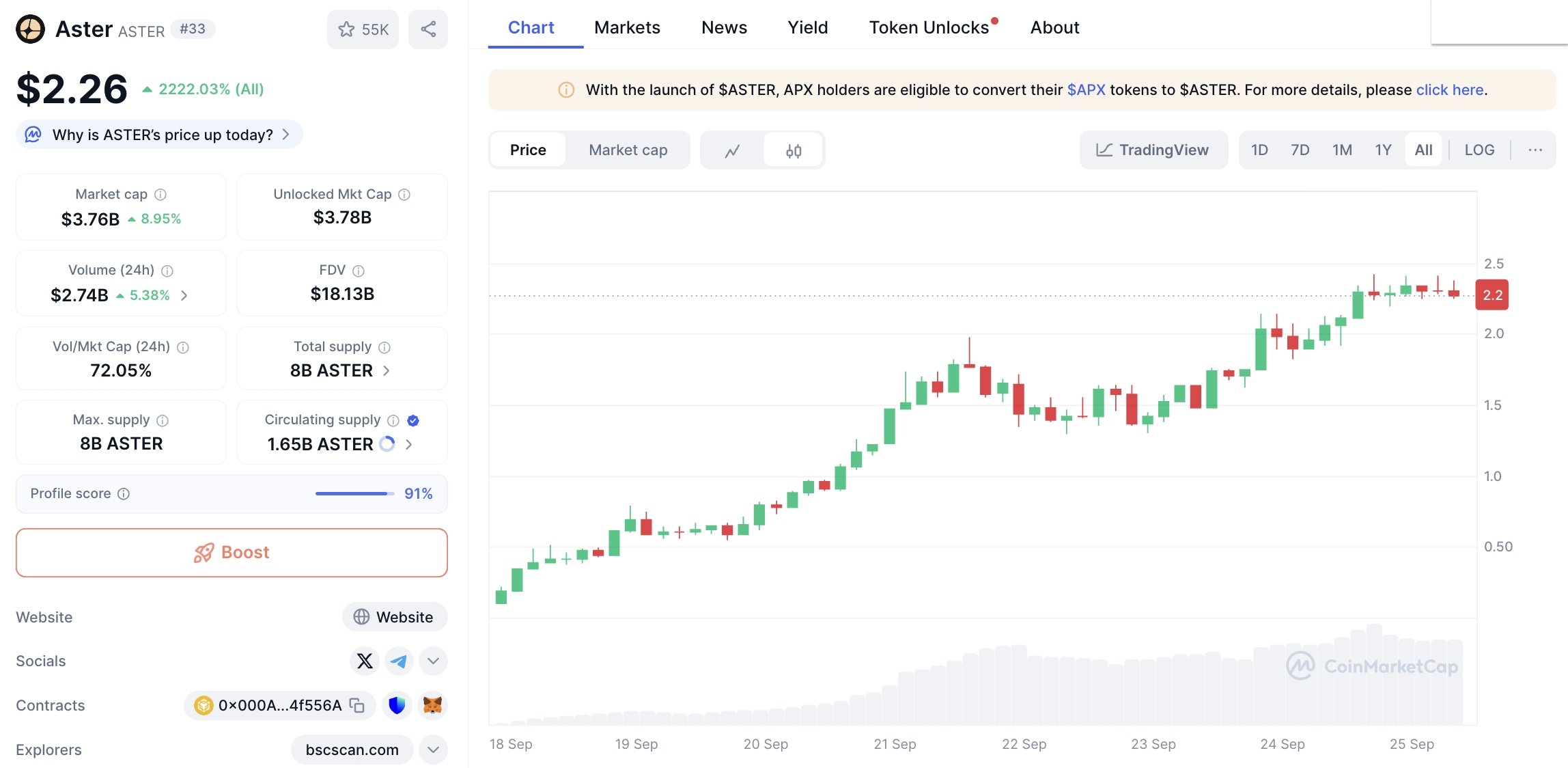
Task: Click the star watchlist icon
Action: coord(347,29)
